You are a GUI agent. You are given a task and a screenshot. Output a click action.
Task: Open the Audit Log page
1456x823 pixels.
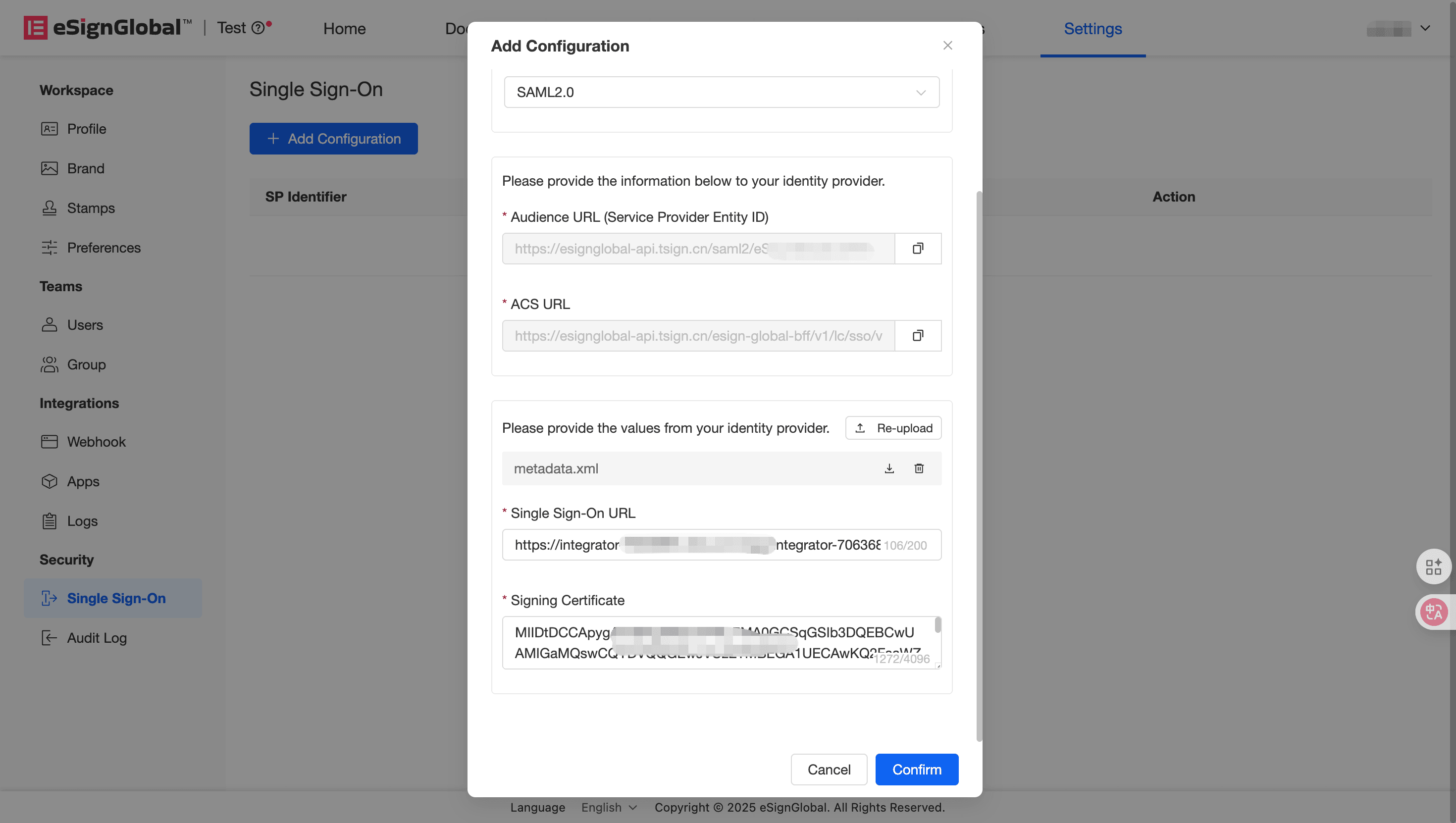97,638
